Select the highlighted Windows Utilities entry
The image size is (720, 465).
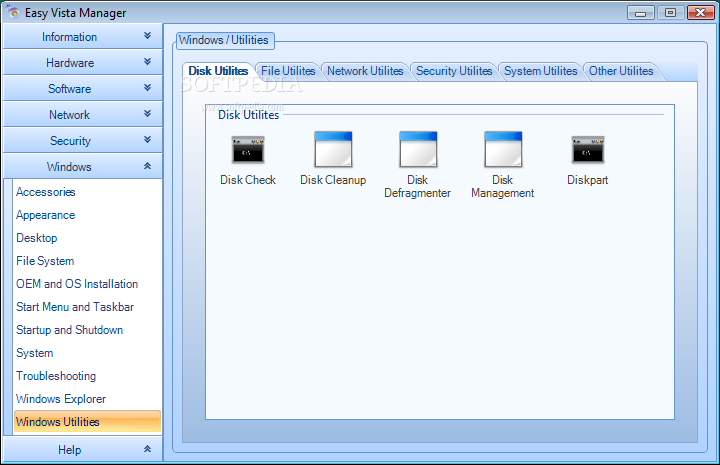point(87,421)
